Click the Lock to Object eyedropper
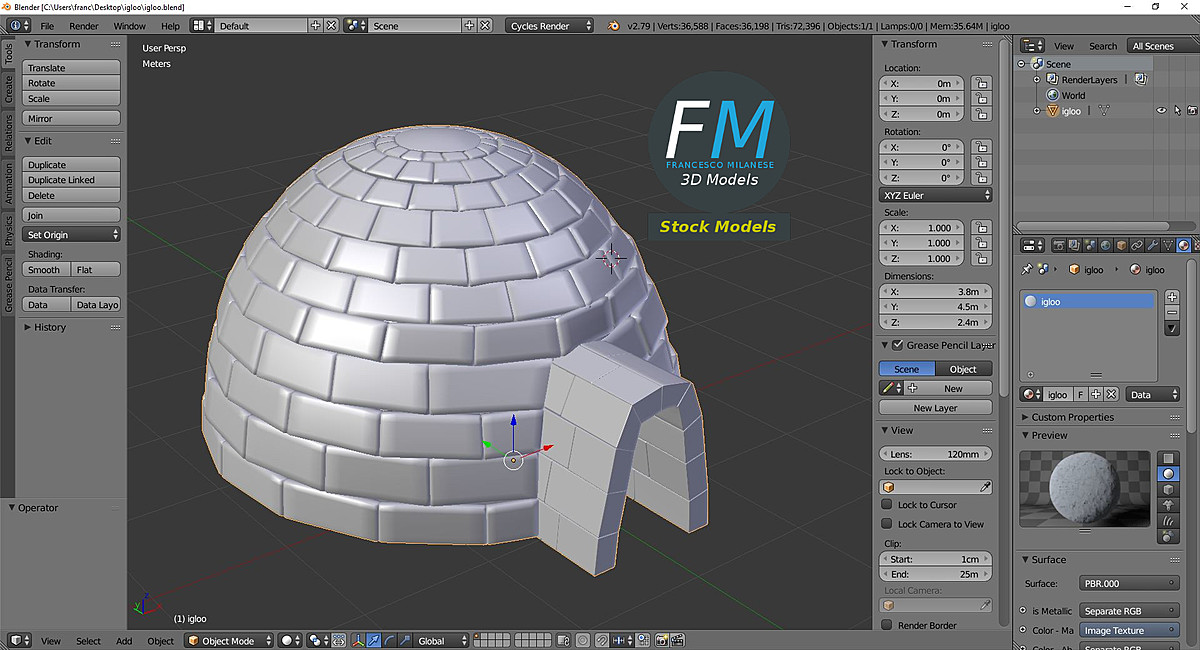Image resolution: width=1200 pixels, height=650 pixels. [985, 487]
